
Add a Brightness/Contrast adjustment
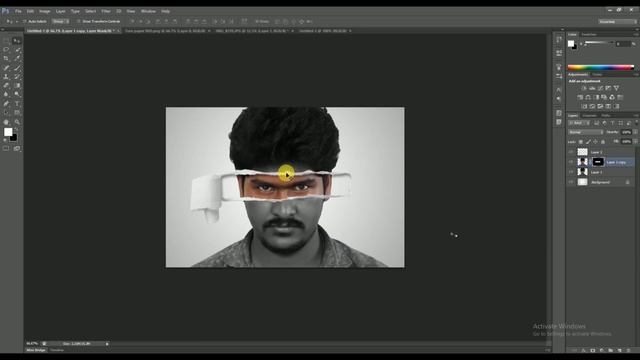[x=584, y=88]
